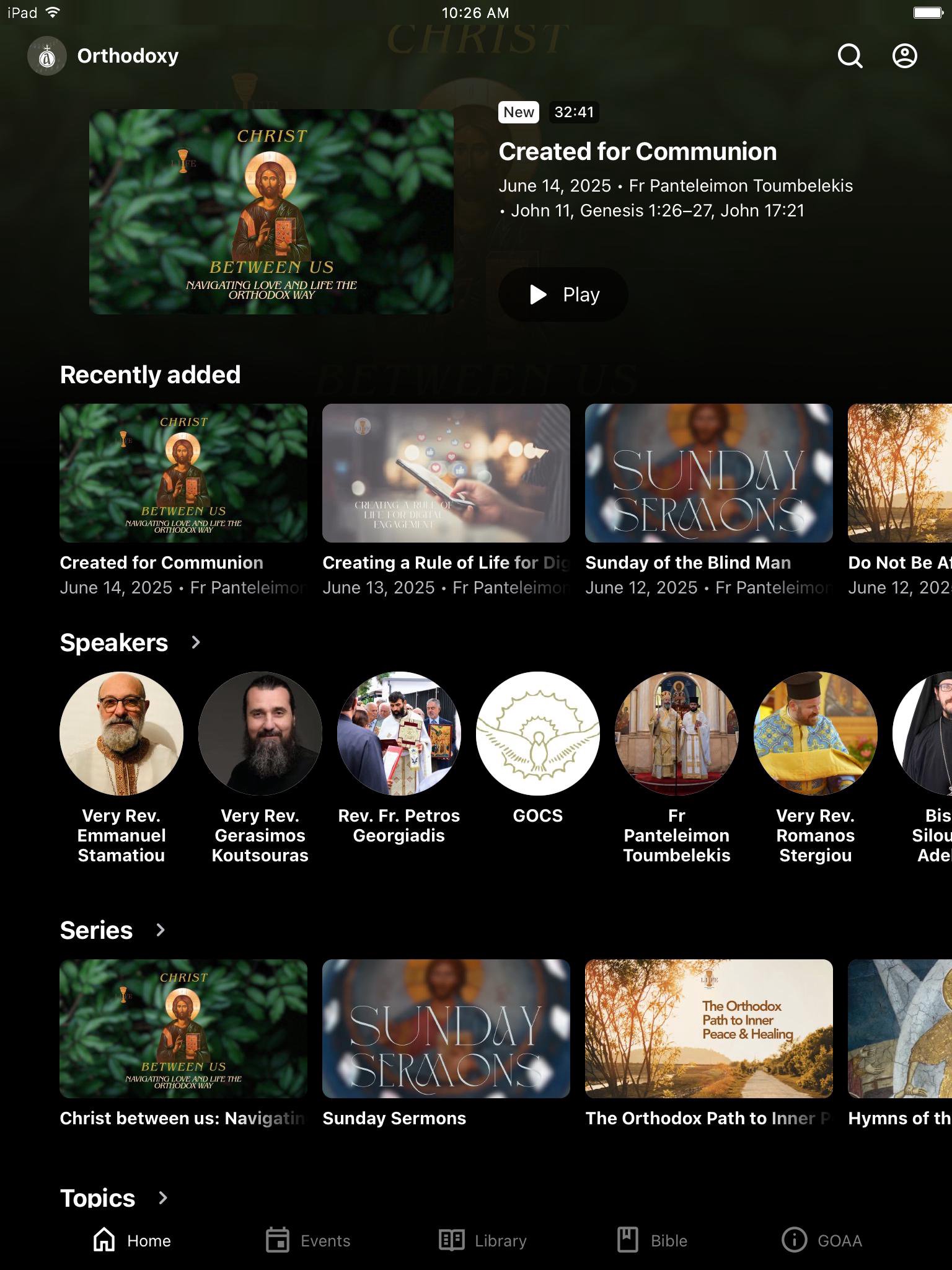Screen dimensions: 952x1270
Task: Open the search magnifier icon
Action: coord(850,56)
